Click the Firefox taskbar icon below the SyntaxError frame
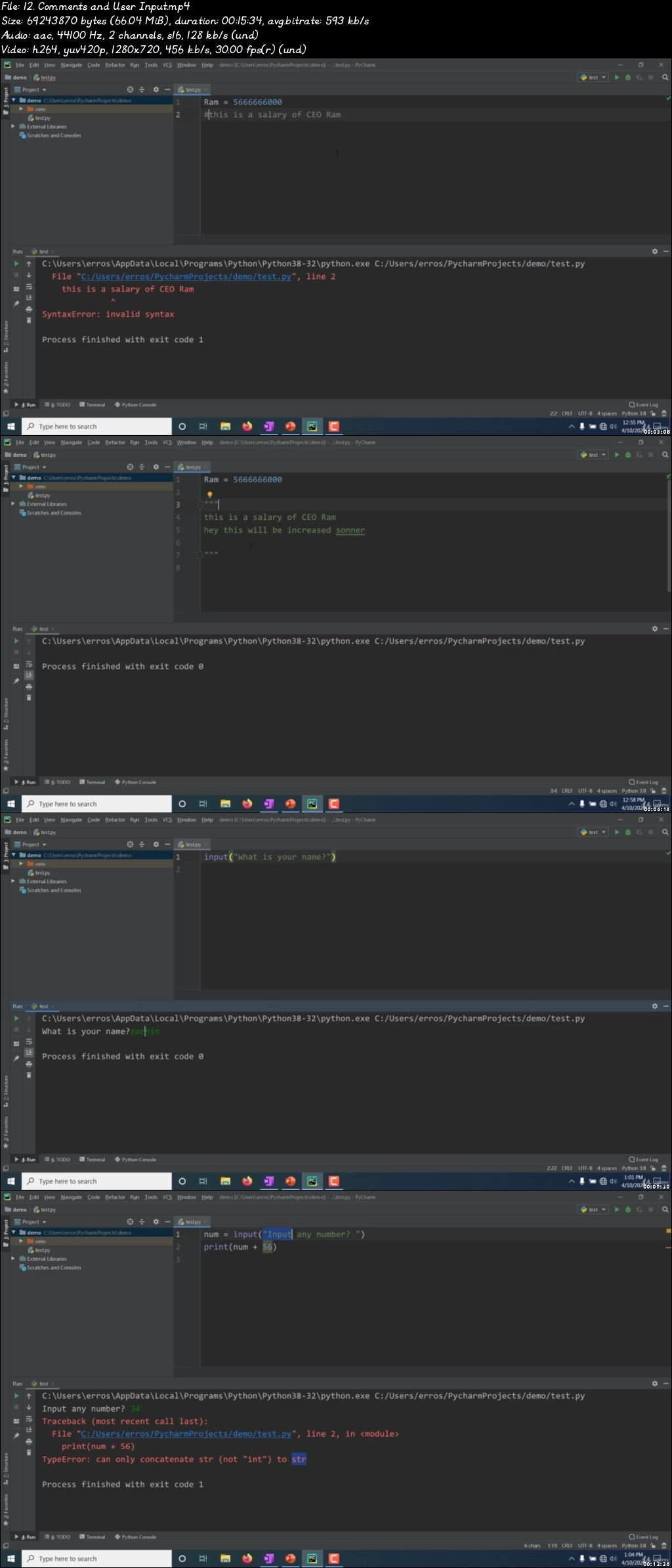Screen dimensions: 672x1568 247,427
